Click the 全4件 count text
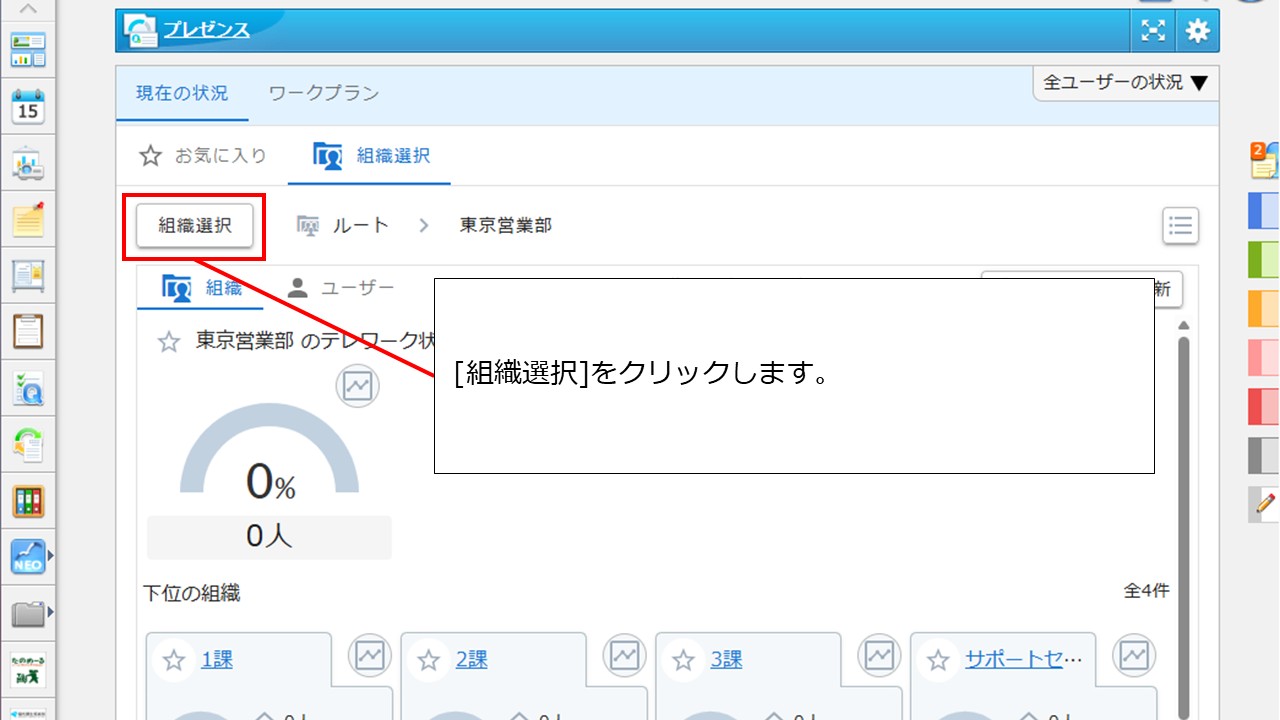 [x=1146, y=591]
